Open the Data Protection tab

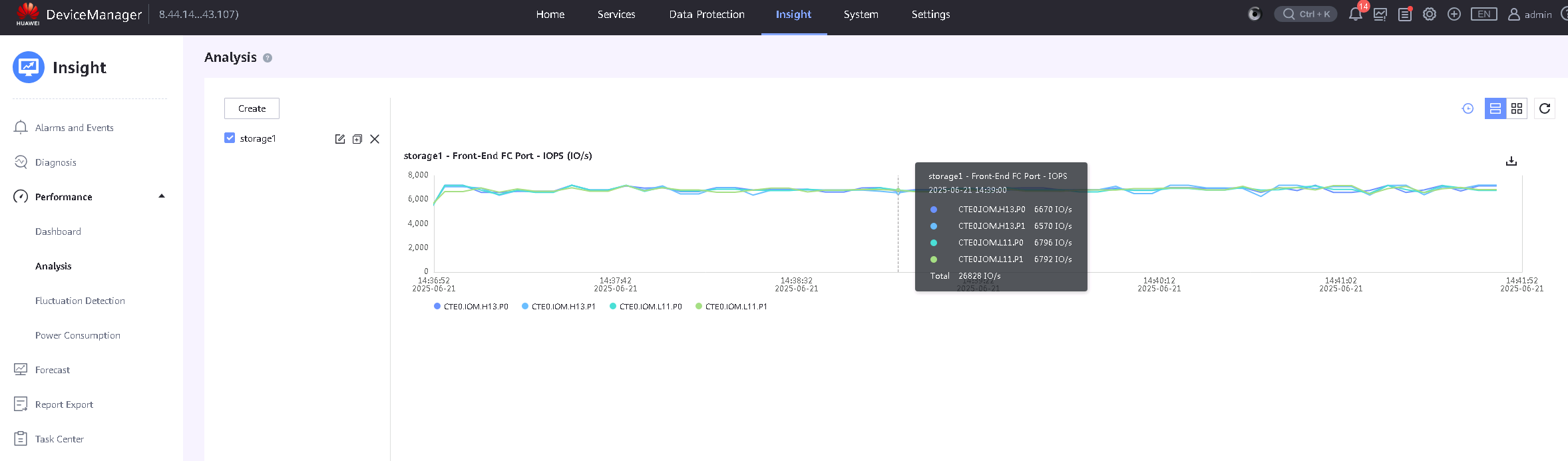tap(707, 14)
